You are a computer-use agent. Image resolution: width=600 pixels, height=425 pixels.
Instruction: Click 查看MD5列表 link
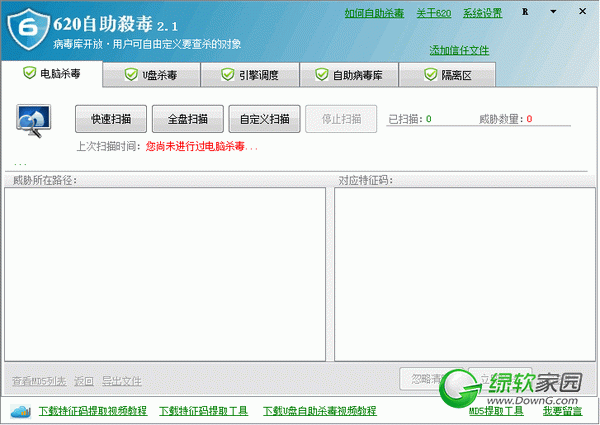pos(39,381)
